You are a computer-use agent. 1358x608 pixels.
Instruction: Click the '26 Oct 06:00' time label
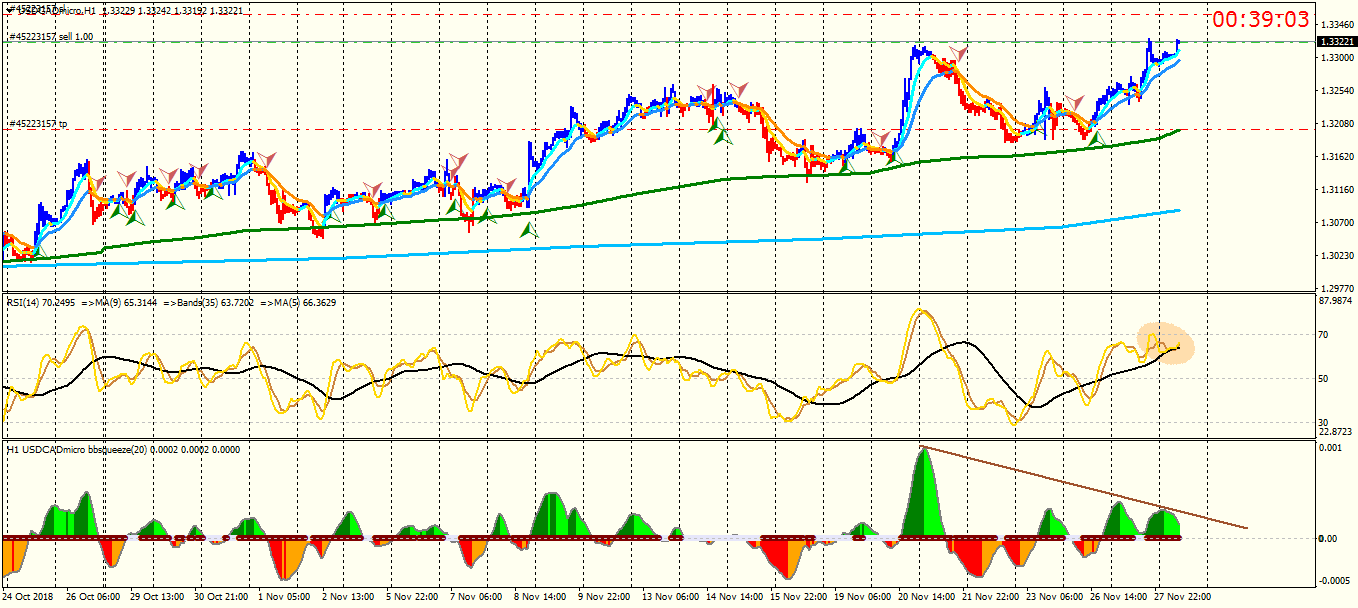coord(92,598)
